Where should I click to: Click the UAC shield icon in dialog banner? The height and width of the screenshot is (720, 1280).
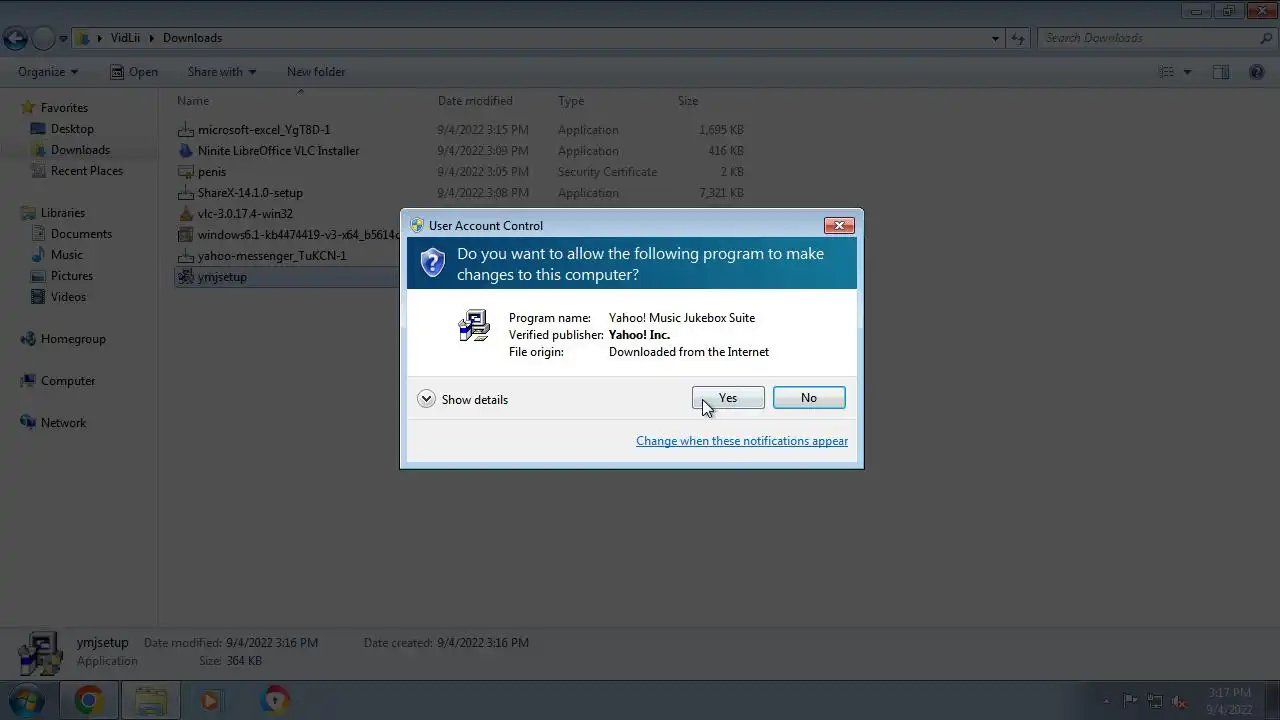point(432,263)
